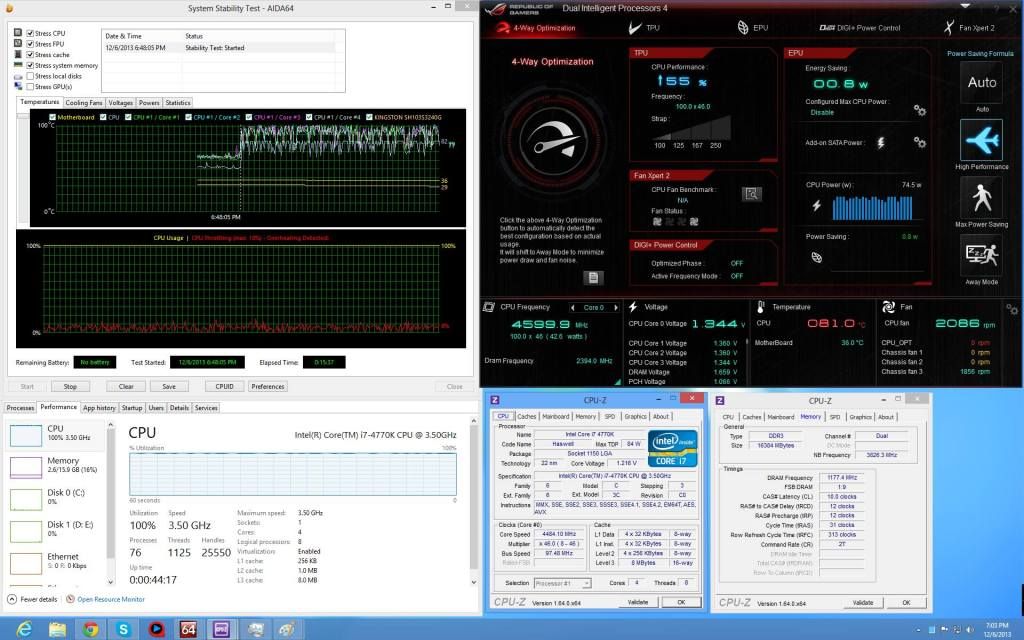
Task: Switch to the Voltages tab in AIDA64
Action: point(121,103)
